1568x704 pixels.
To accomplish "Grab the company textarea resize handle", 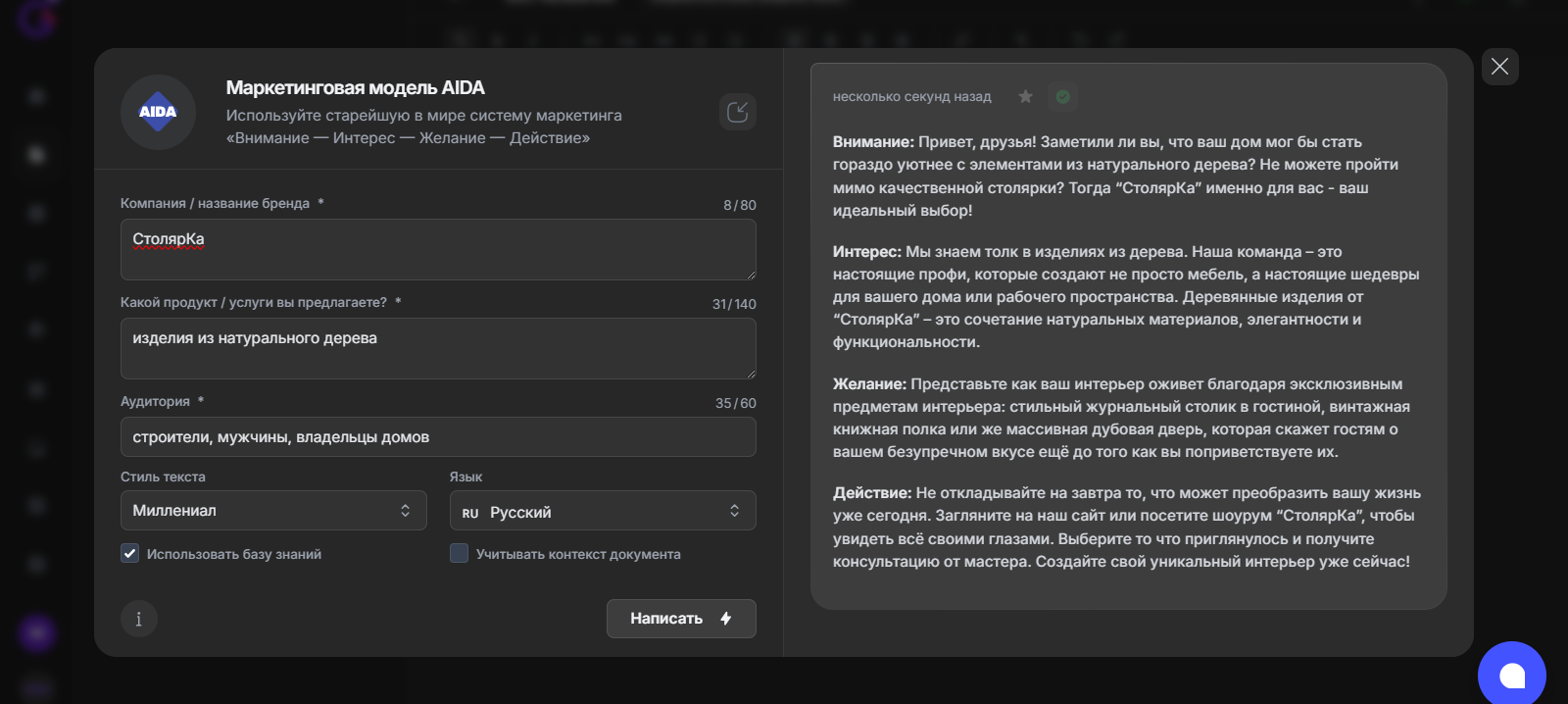I will tap(751, 275).
